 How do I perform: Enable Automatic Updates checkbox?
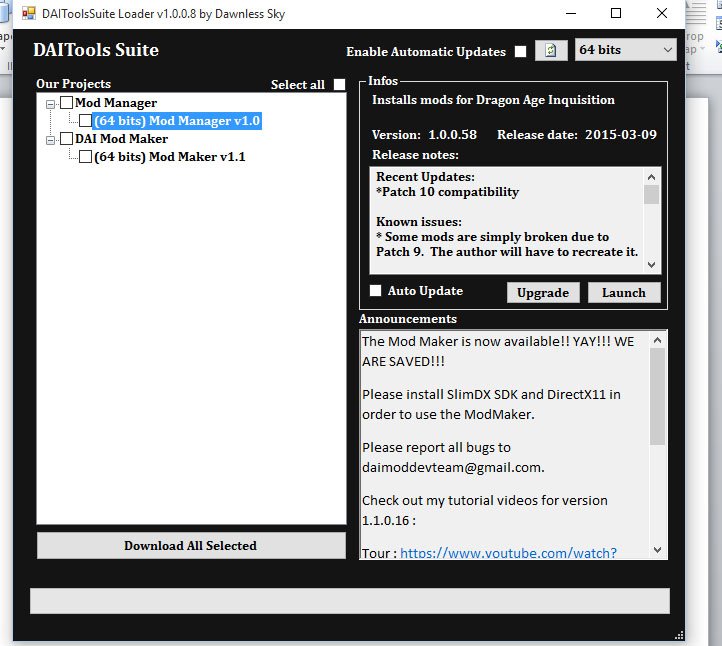point(520,51)
